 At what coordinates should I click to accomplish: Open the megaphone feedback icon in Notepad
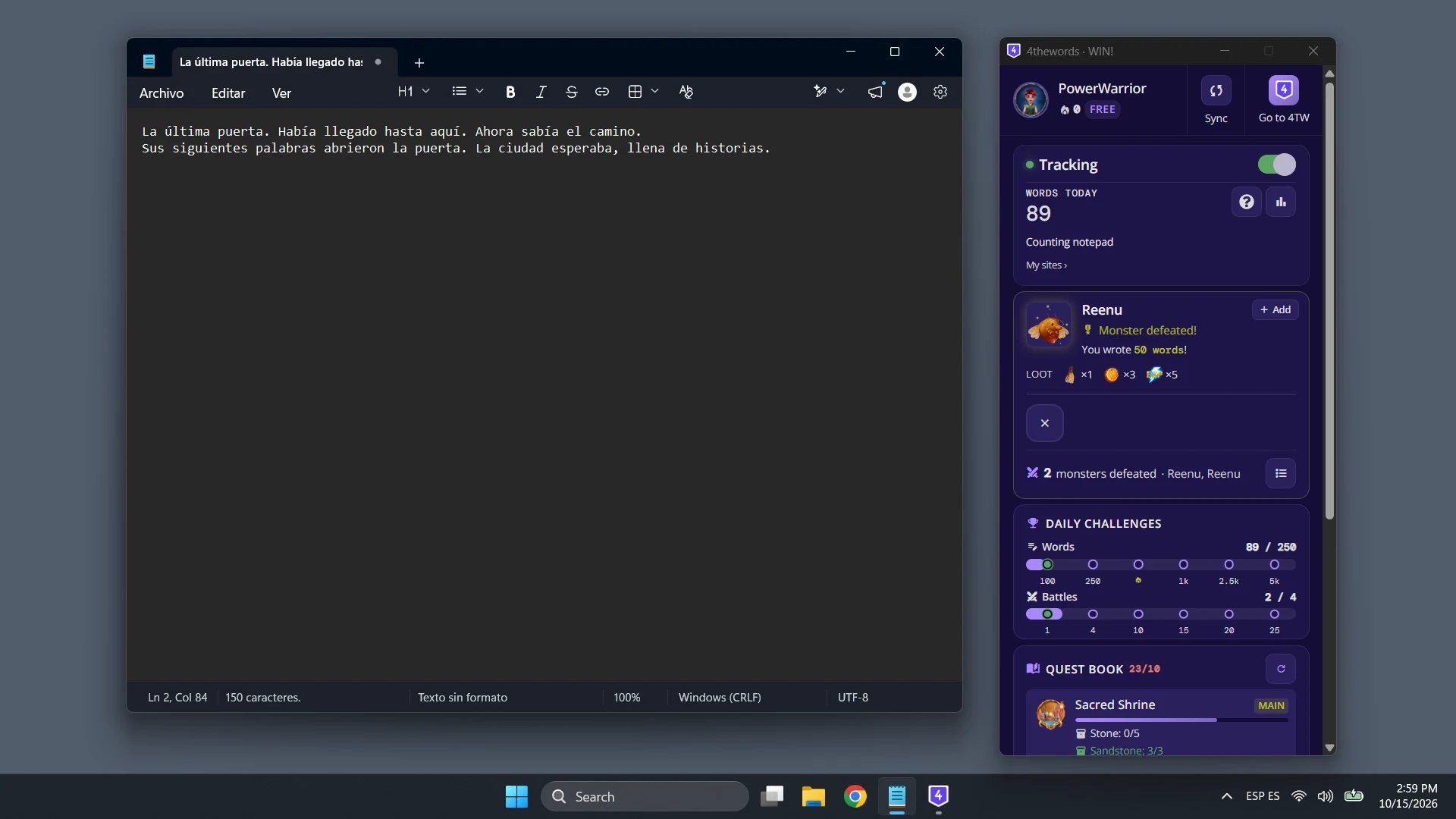click(875, 92)
